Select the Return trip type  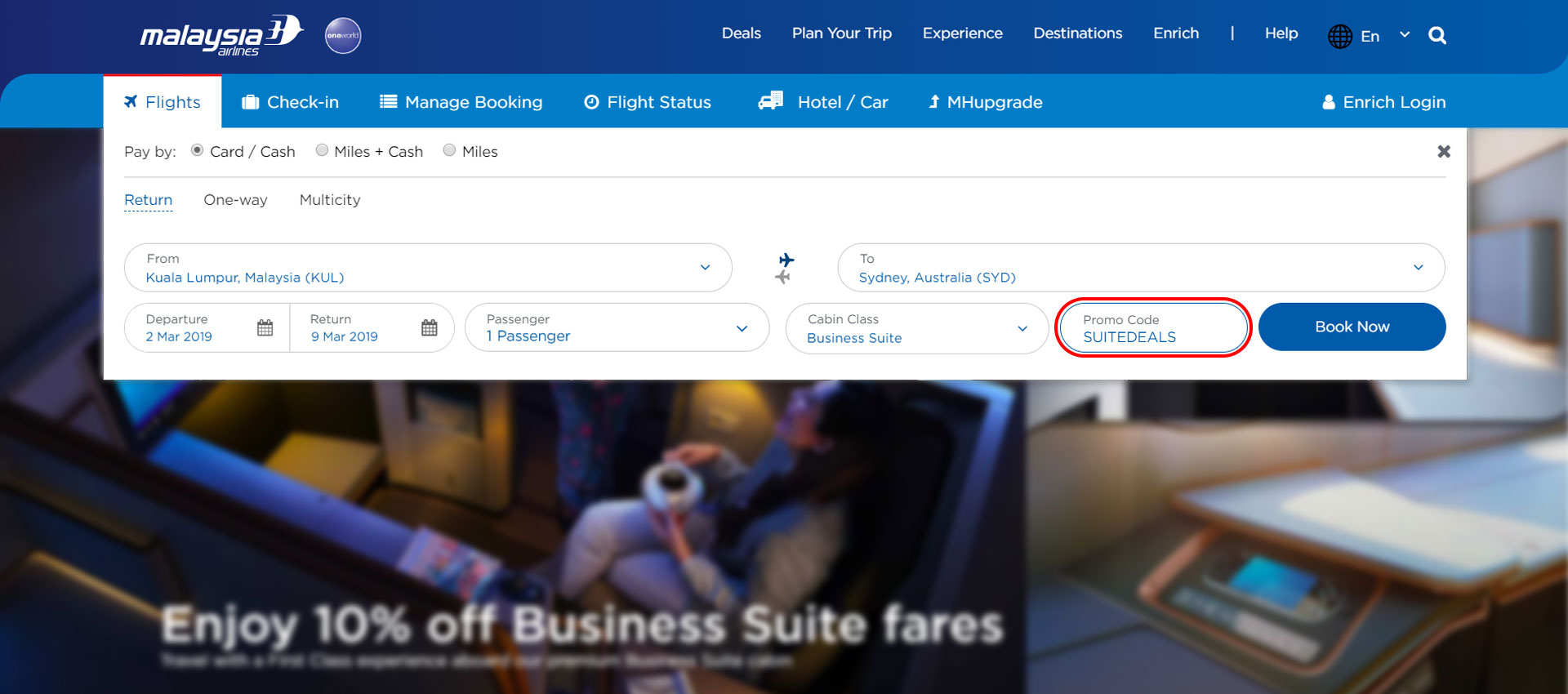pos(149,200)
